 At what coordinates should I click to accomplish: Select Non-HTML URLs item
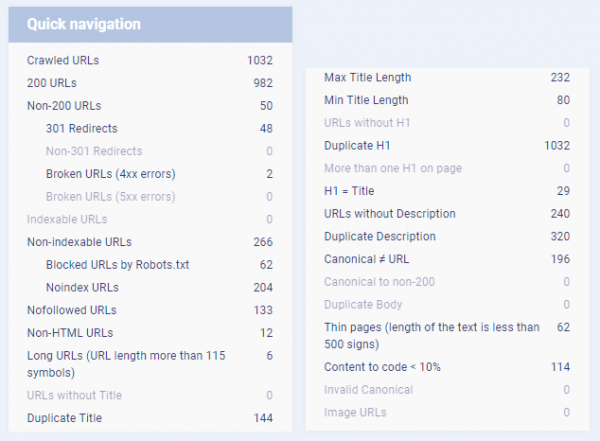coord(69,333)
